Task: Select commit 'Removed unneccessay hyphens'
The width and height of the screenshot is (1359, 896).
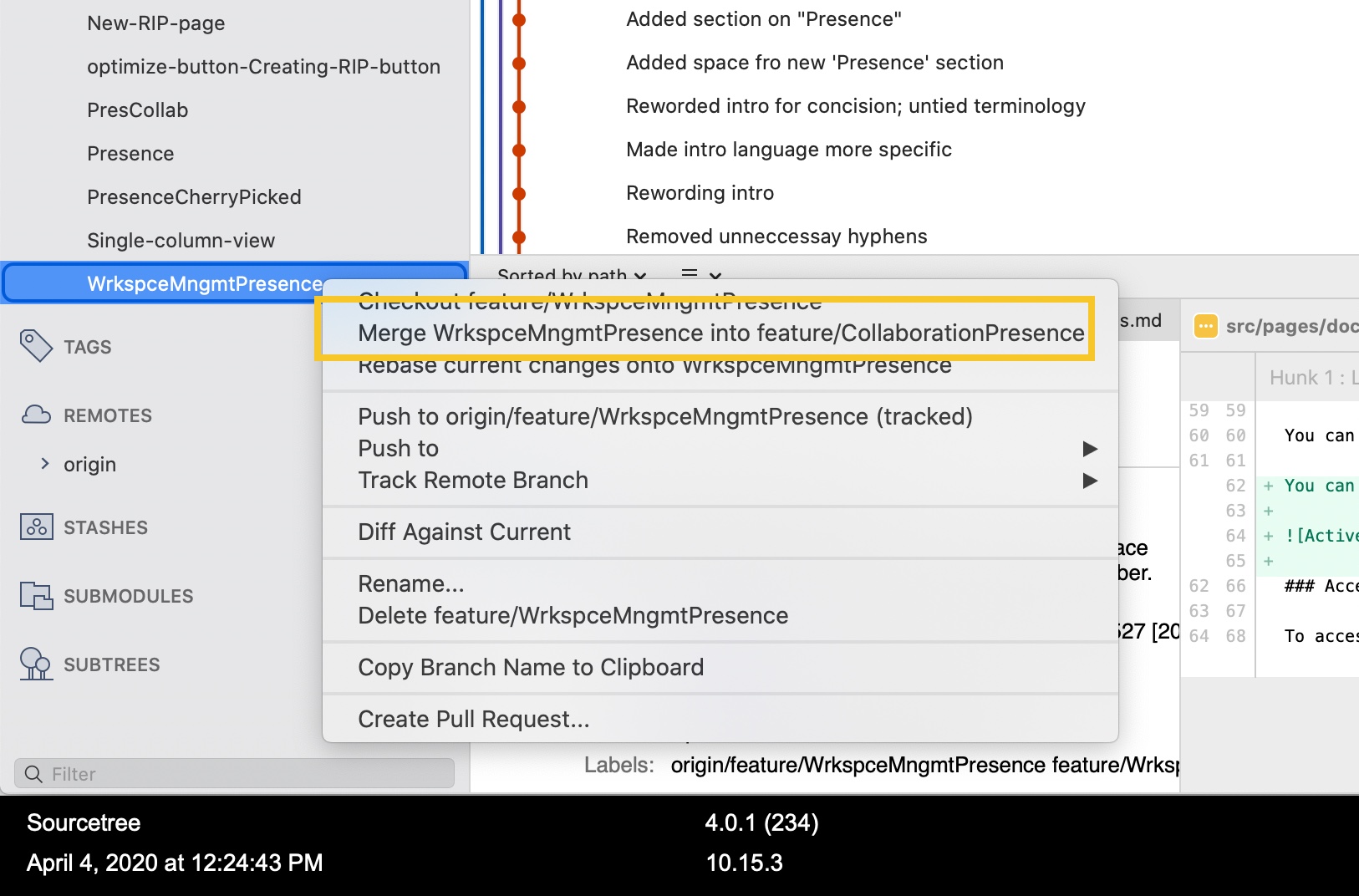Action: 776,237
